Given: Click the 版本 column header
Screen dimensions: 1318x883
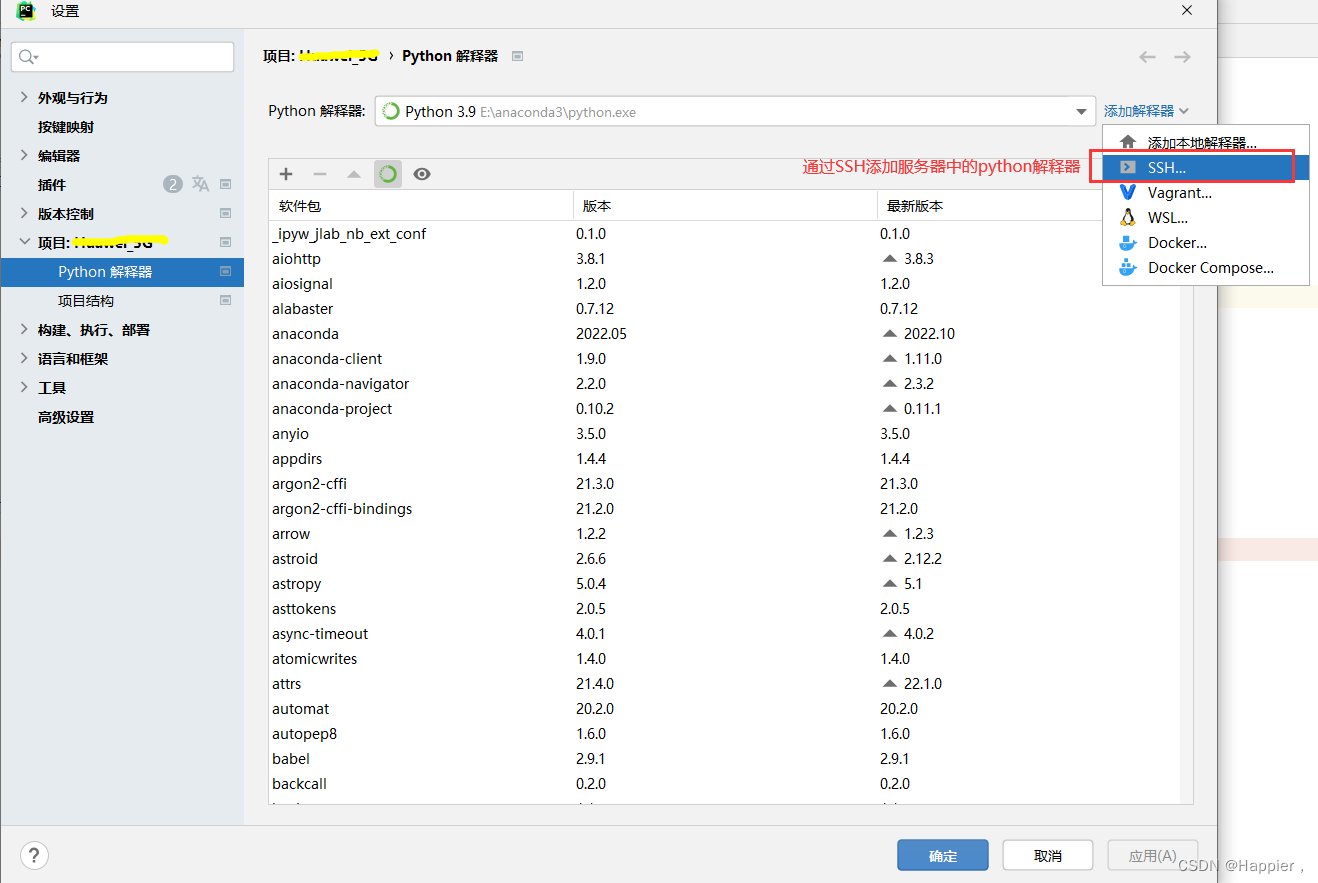Looking at the screenshot, I should pos(726,206).
